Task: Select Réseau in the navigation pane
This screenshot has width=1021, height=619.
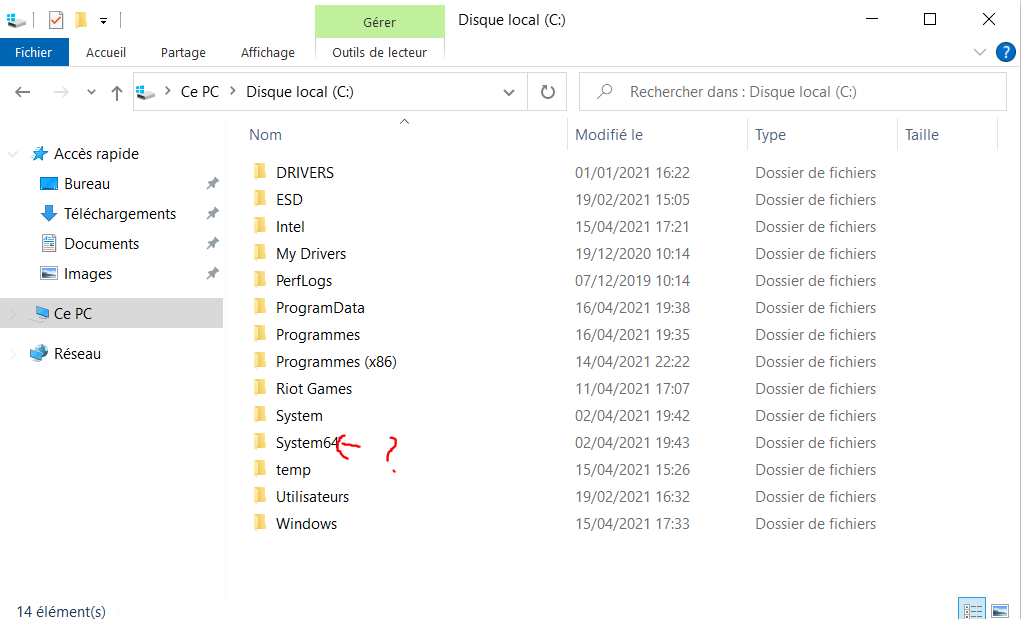Action: tap(77, 353)
